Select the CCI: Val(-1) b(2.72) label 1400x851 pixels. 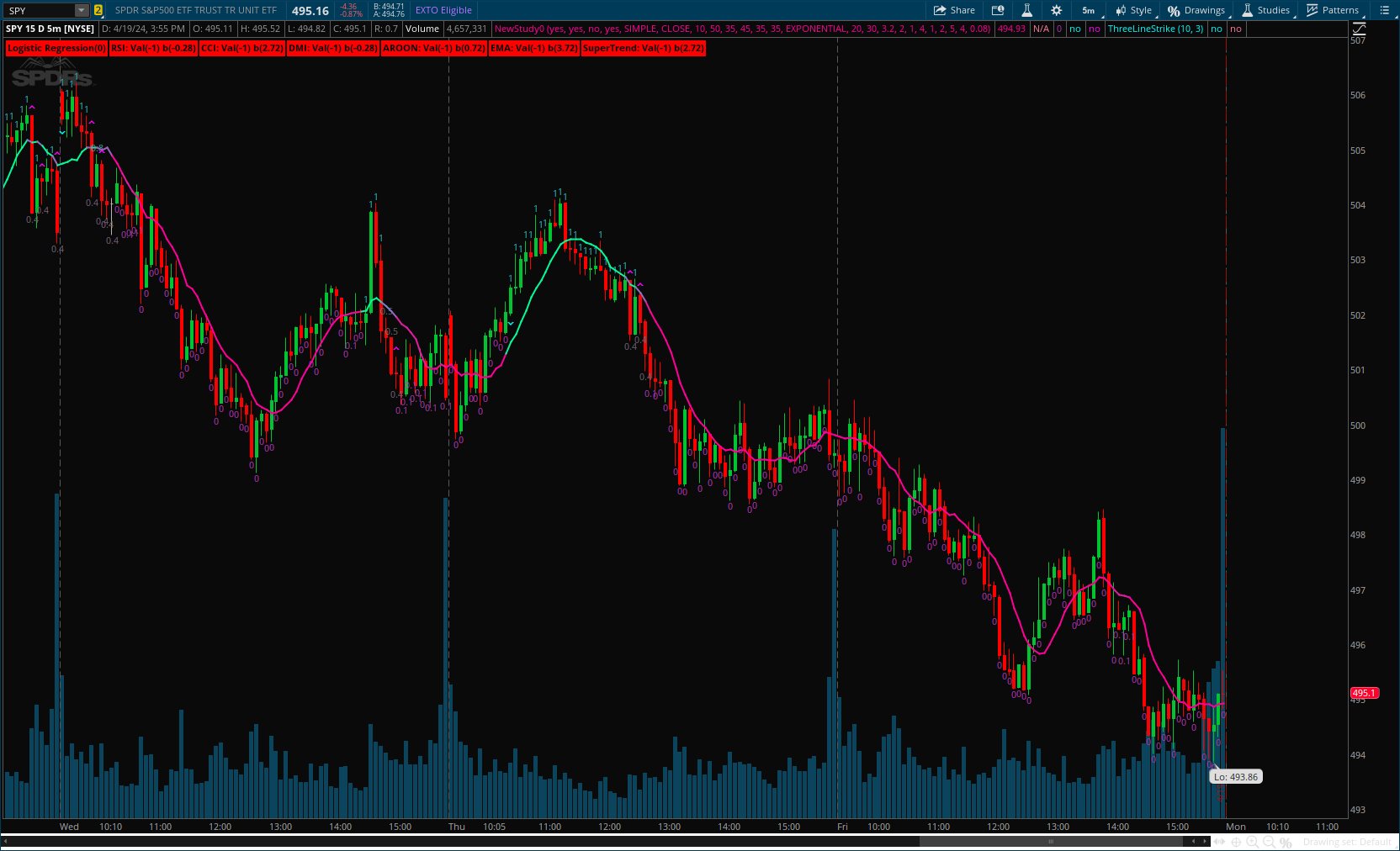tap(242, 48)
